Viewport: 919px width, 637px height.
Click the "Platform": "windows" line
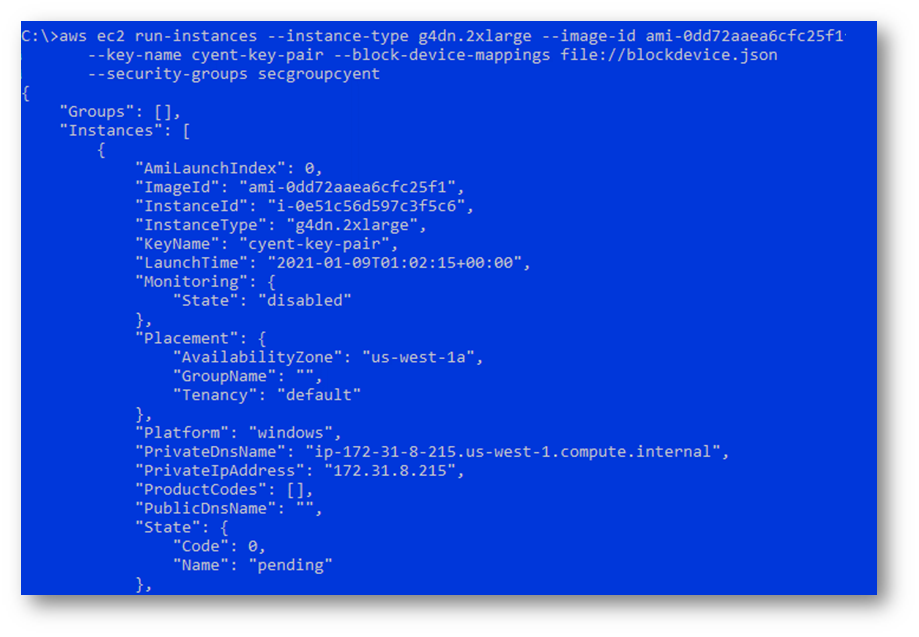point(238,433)
